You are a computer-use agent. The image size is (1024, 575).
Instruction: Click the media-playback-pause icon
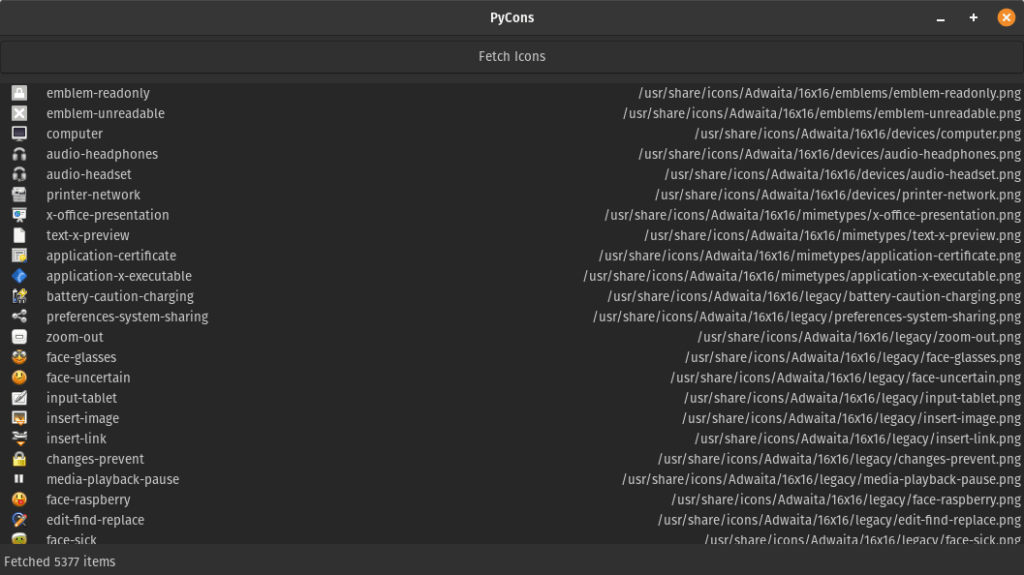[19, 479]
